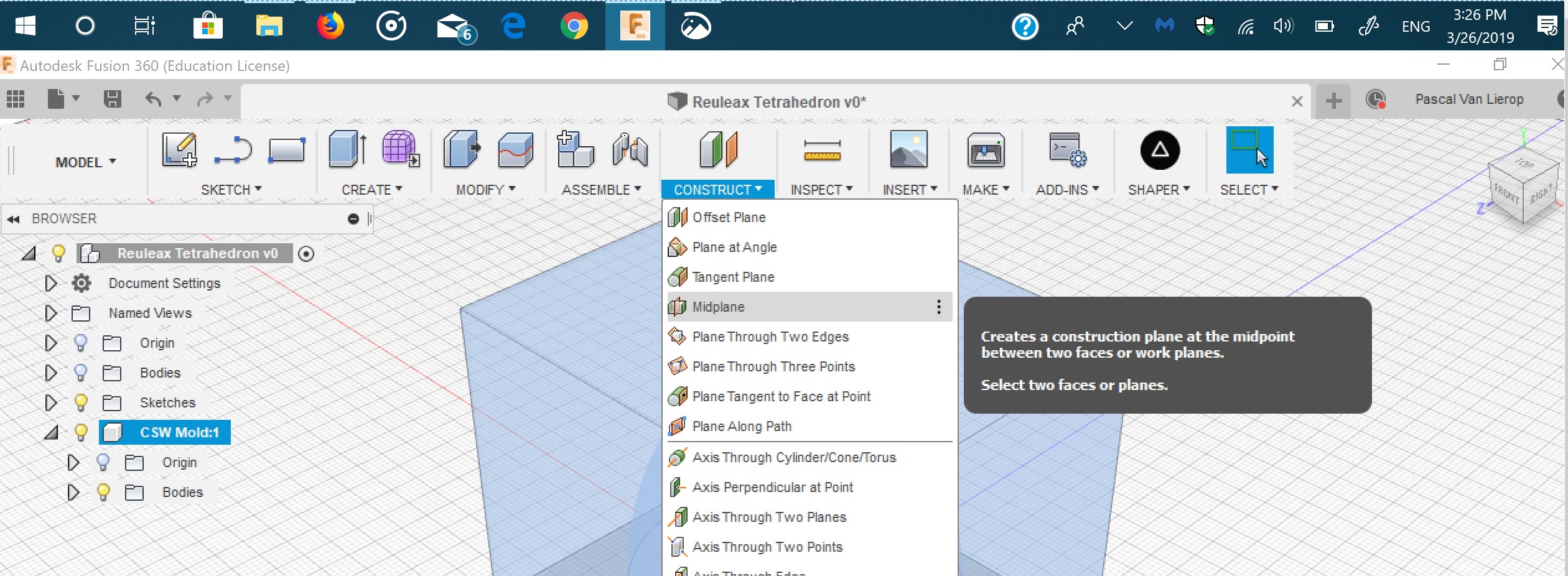Screen dimensions: 1568x576
Task: Open the Shaper Utilities icon
Action: click(x=1160, y=150)
